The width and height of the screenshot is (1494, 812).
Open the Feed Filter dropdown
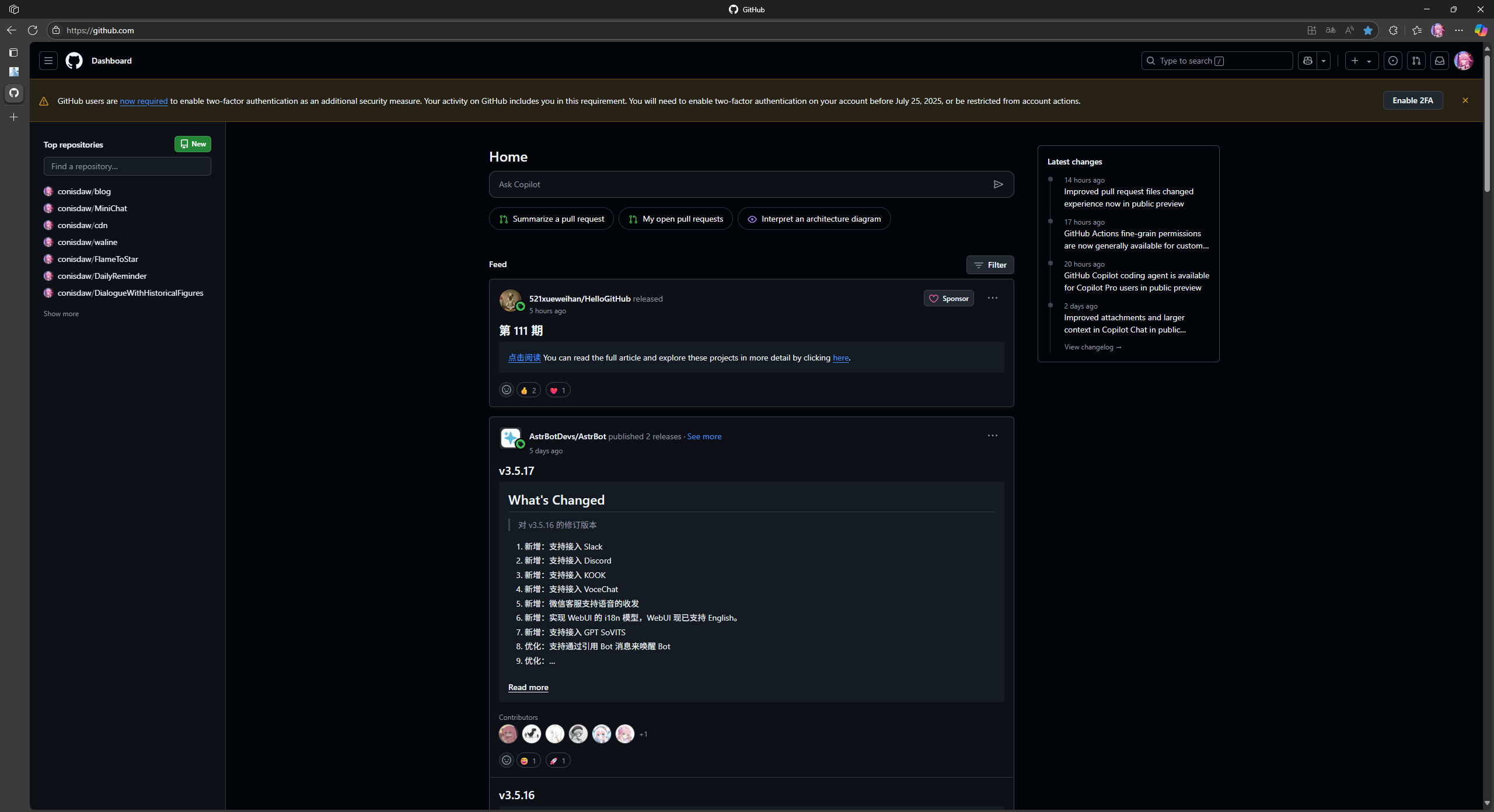click(990, 265)
